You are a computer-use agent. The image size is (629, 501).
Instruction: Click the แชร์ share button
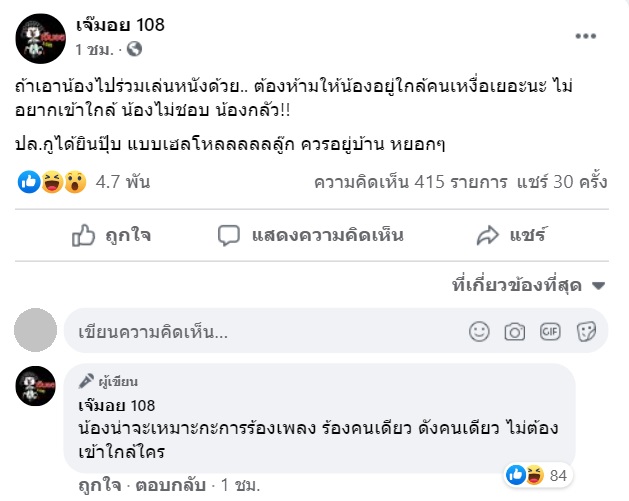pyautogui.click(x=512, y=236)
